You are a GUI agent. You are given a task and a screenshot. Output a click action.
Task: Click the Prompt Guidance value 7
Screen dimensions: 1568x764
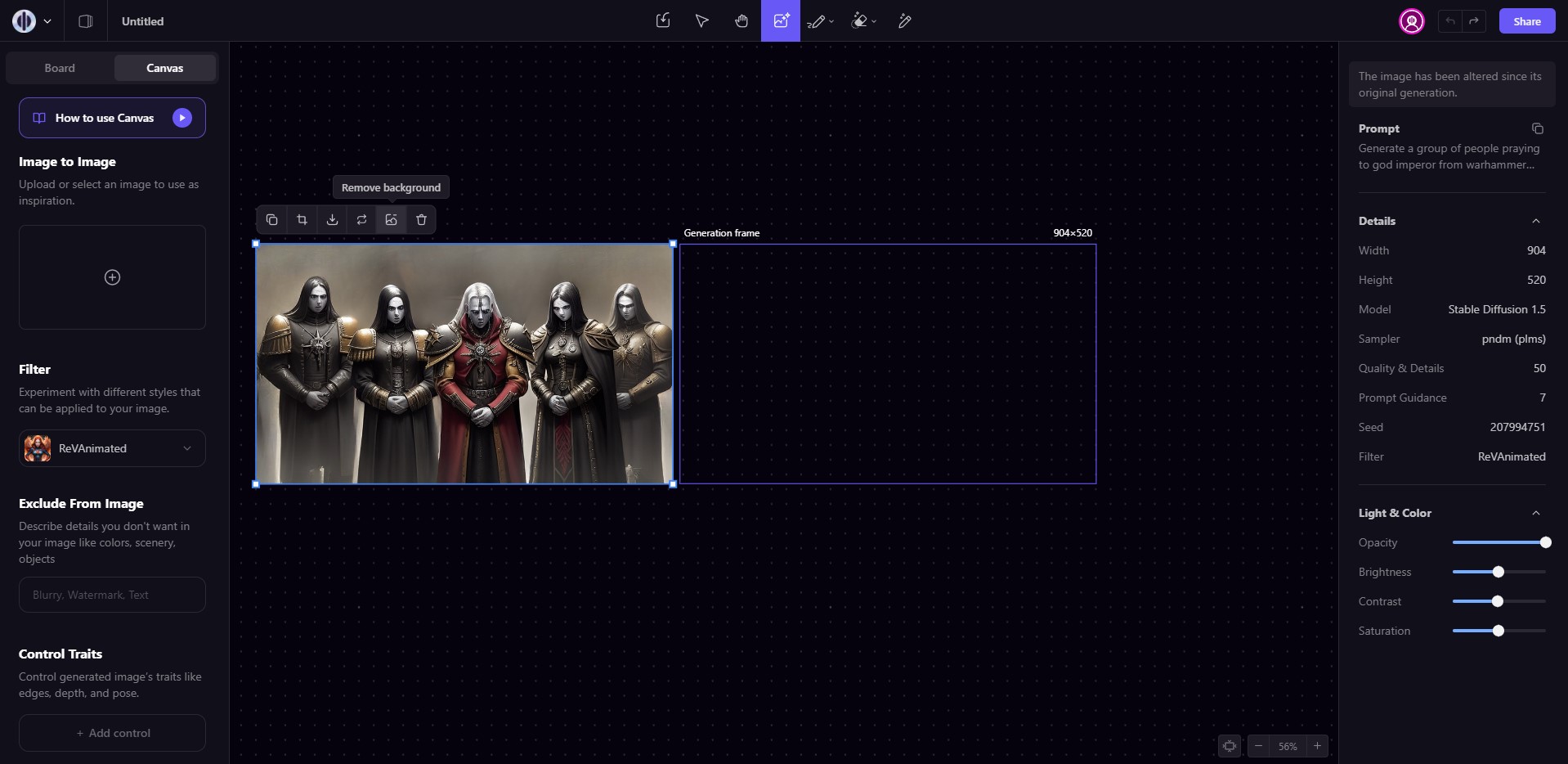click(1543, 398)
